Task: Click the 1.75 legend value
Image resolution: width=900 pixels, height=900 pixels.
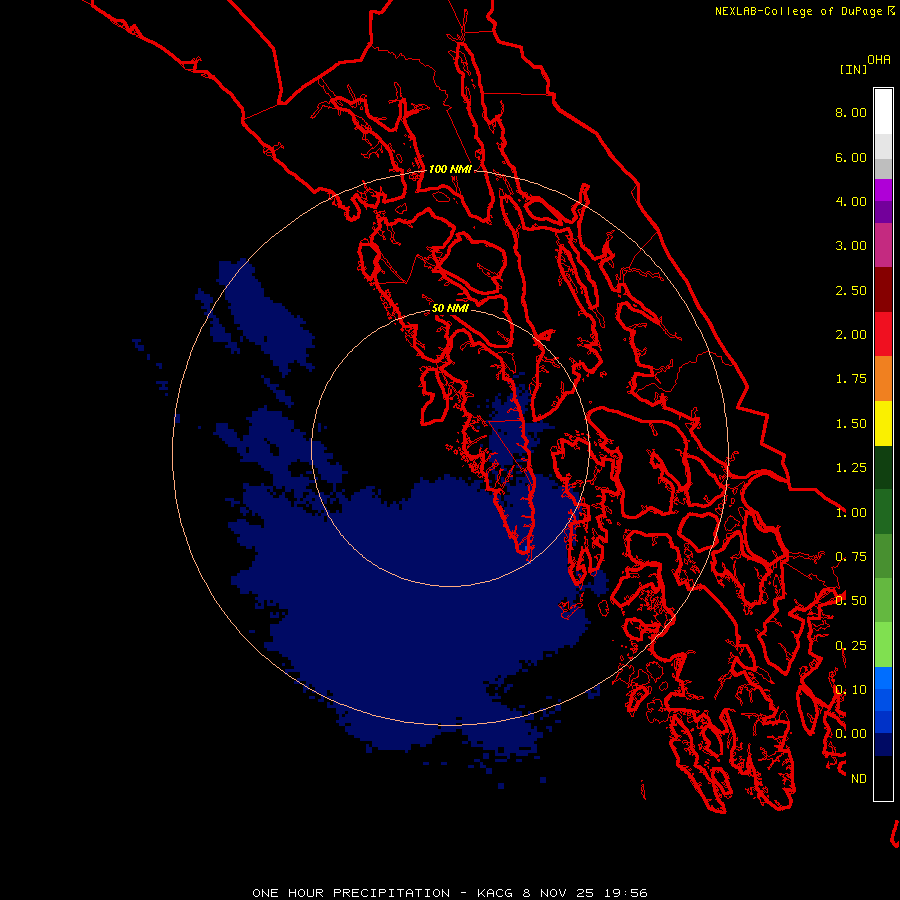Action: pyautogui.click(x=851, y=379)
